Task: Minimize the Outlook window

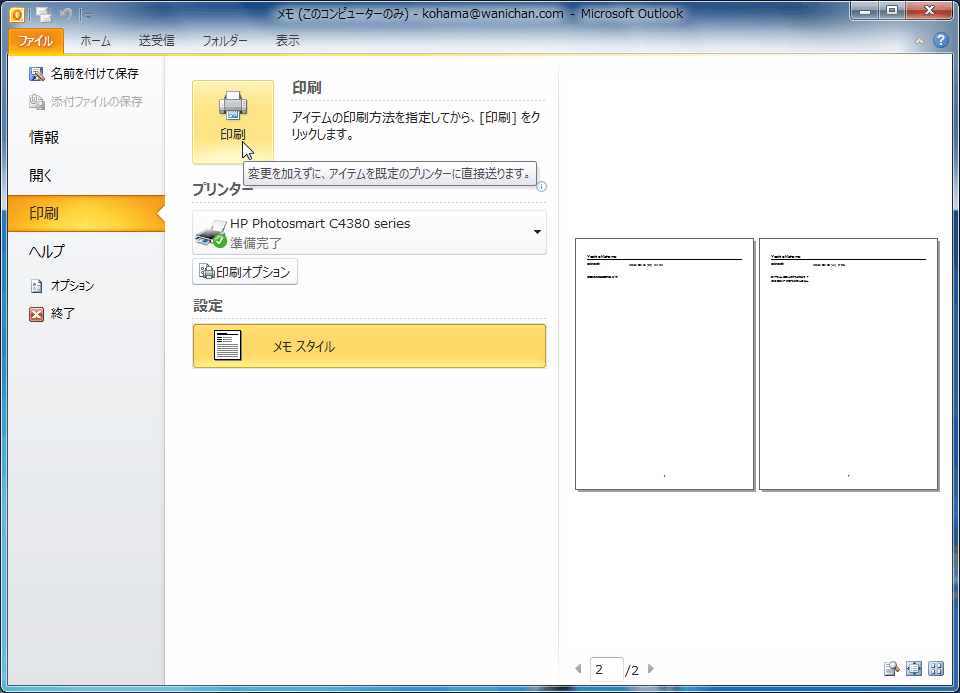Action: click(865, 10)
